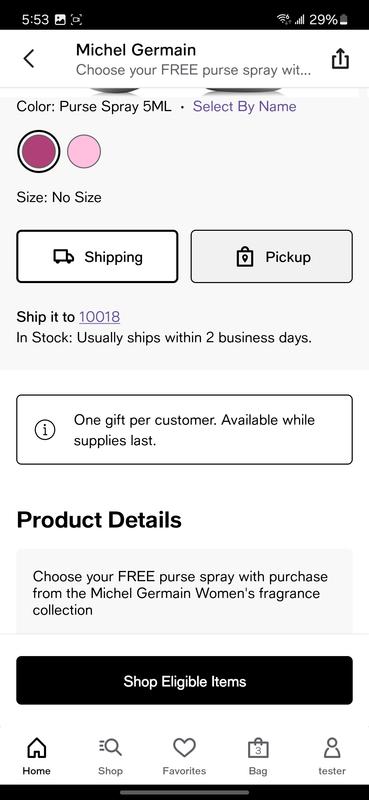Tap the Wi-Fi status icon
The image size is (369, 800).
click(x=282, y=19)
